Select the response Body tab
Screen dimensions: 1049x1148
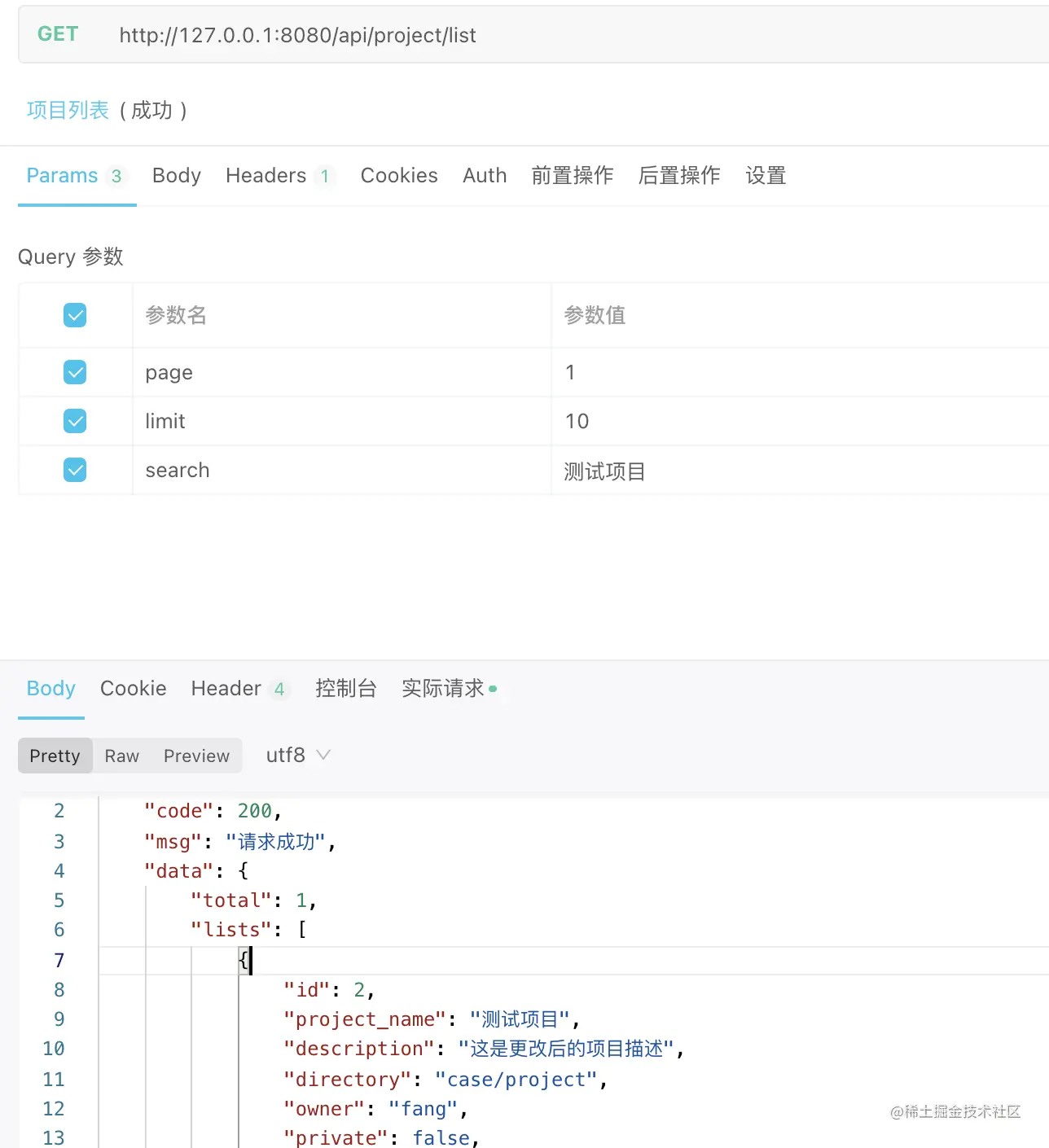(51, 689)
